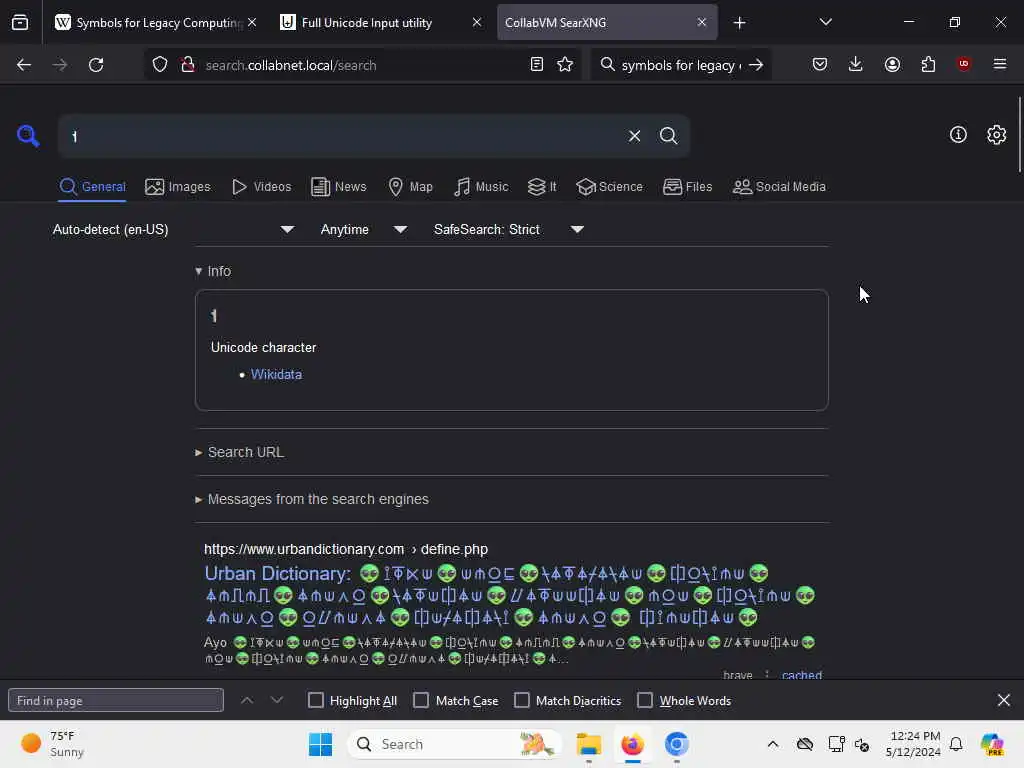Image resolution: width=1024 pixels, height=768 pixels.
Task: Click the Find in page text field
Action: pyautogui.click(x=116, y=700)
